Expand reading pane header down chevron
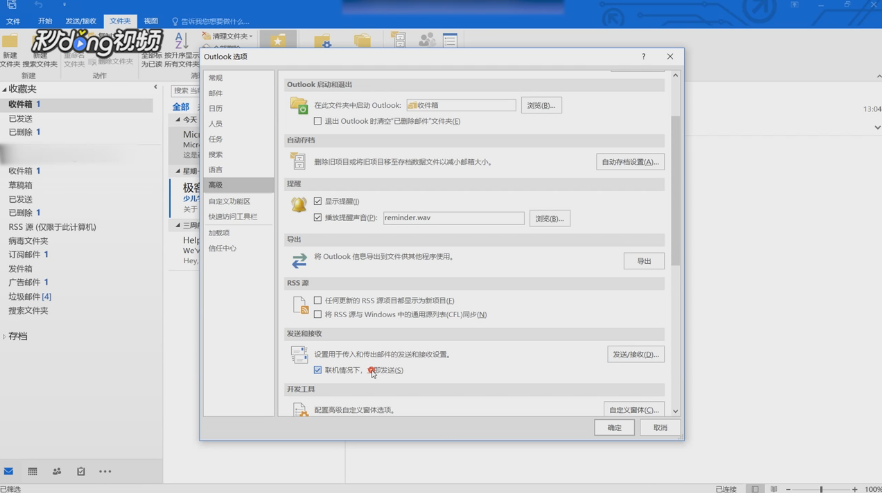The width and height of the screenshot is (882, 493). [x=877, y=128]
